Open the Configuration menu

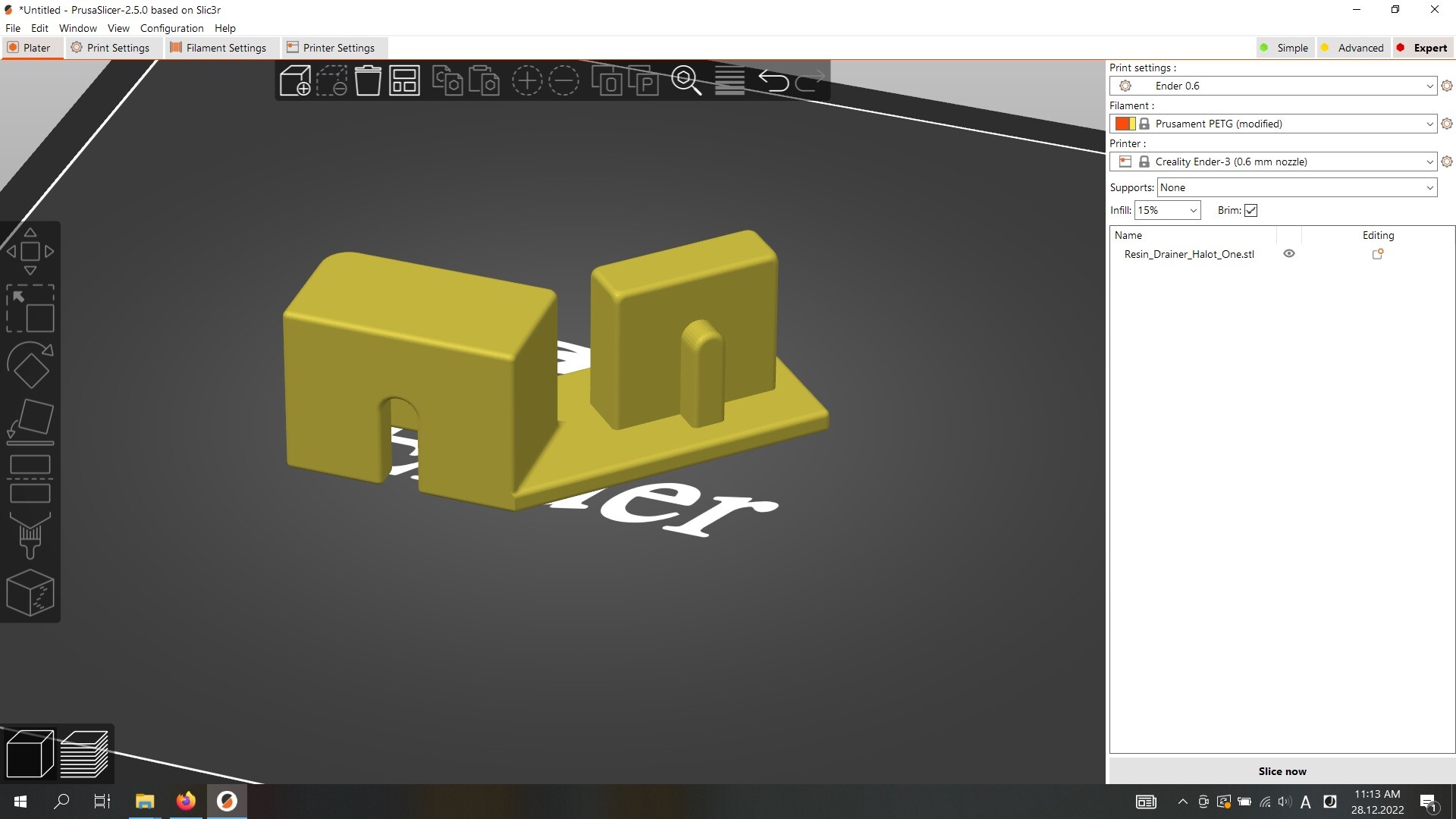(x=171, y=28)
